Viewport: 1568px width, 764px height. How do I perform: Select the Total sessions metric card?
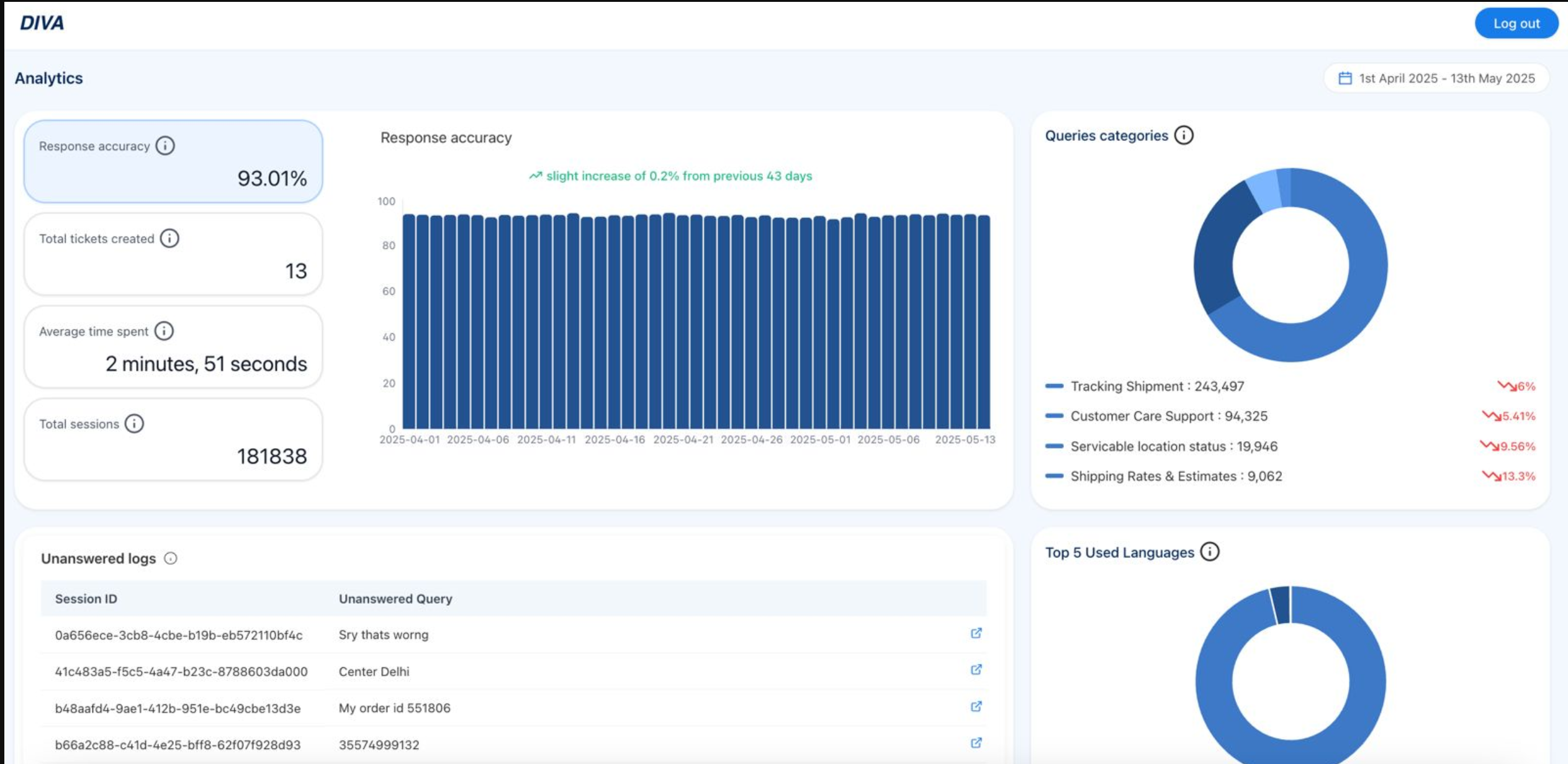(x=173, y=439)
